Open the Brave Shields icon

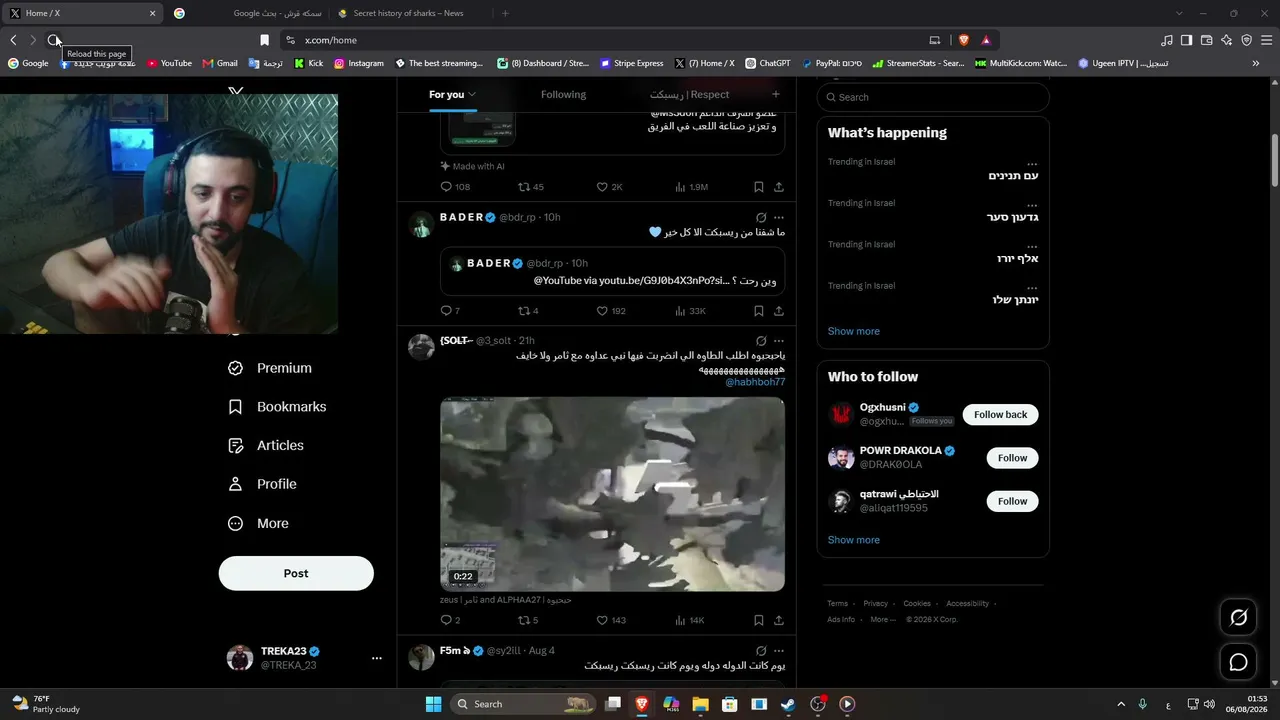pos(964,40)
